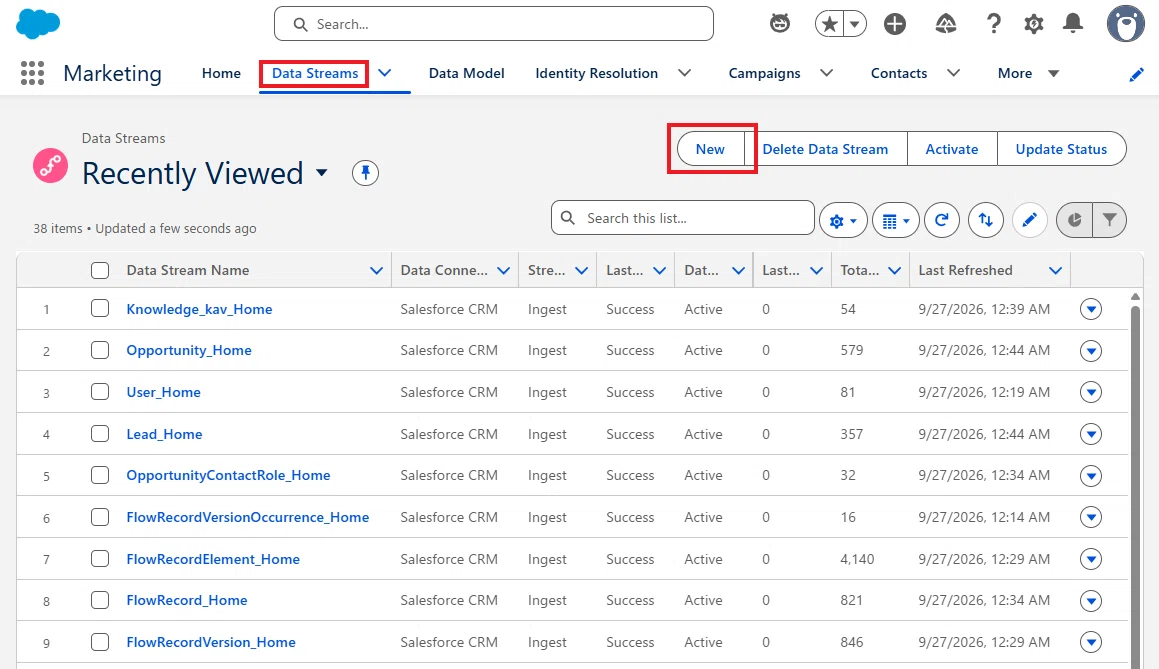Open the Opportunity_Home data stream link

coord(188,350)
